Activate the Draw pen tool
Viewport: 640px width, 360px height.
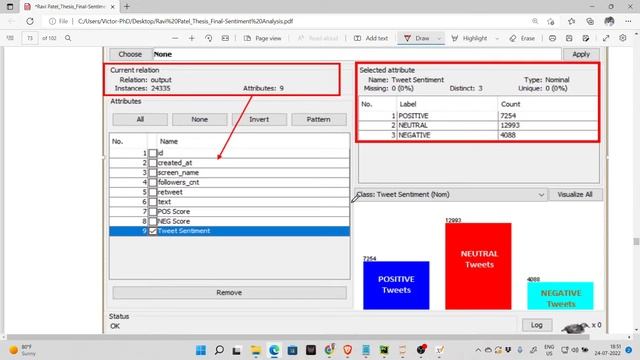point(416,38)
